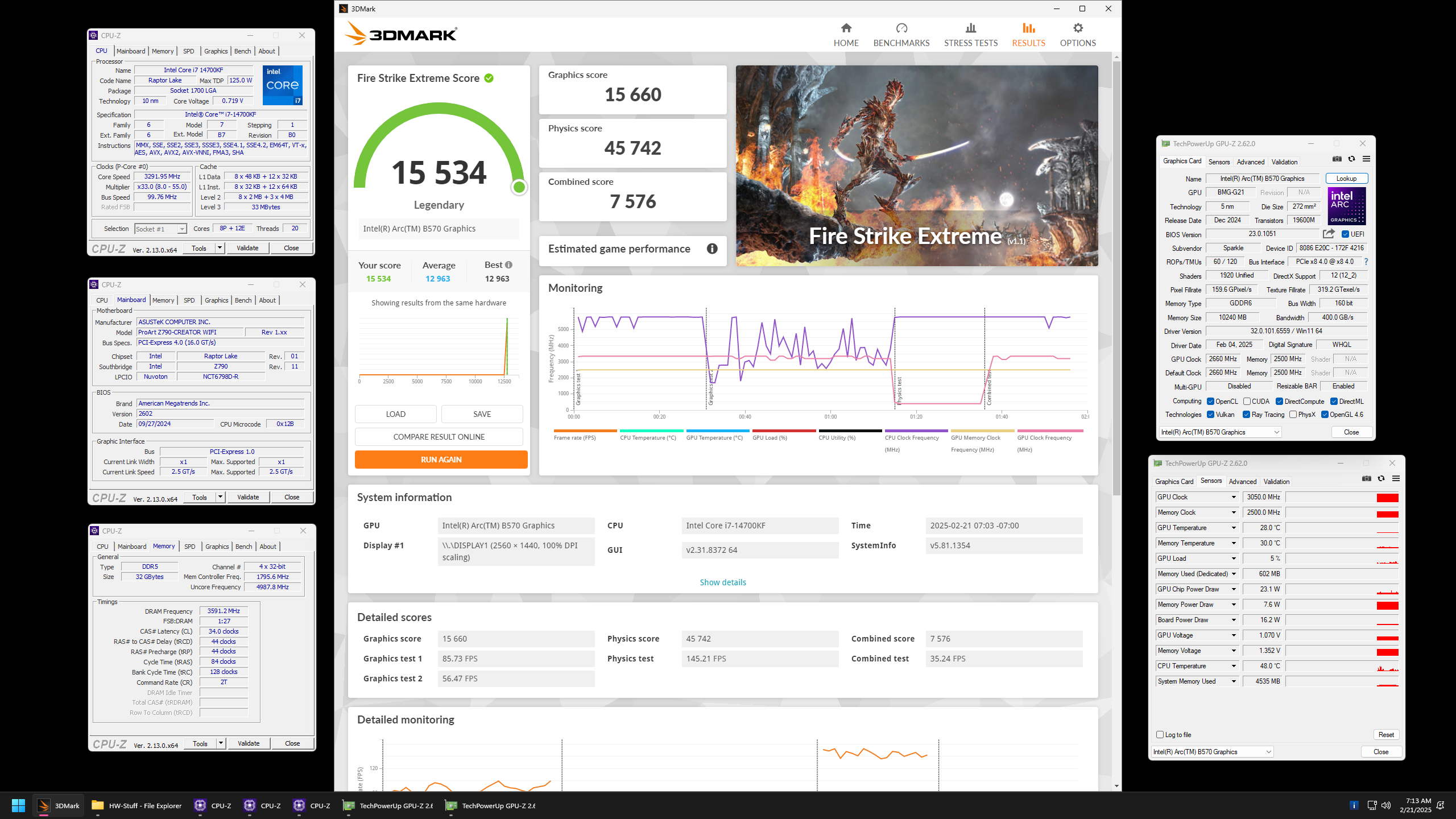Open the hamburger menu in GPU-Z Graphics Card window
1456x819 pixels.
pos(1366,159)
